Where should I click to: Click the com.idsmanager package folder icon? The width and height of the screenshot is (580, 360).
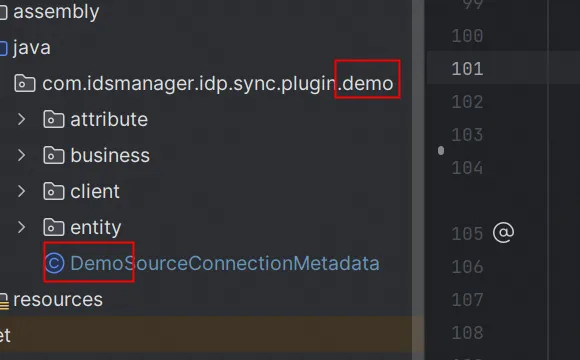pos(25,83)
